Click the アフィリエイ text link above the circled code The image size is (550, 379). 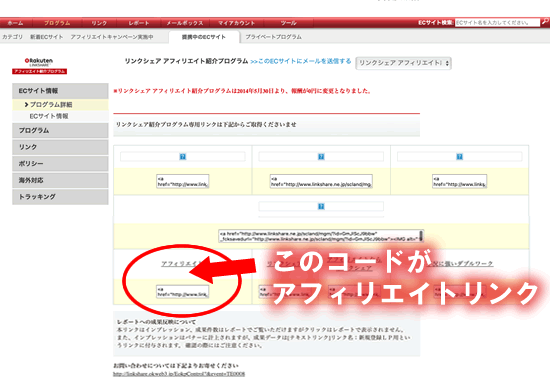click(x=181, y=264)
